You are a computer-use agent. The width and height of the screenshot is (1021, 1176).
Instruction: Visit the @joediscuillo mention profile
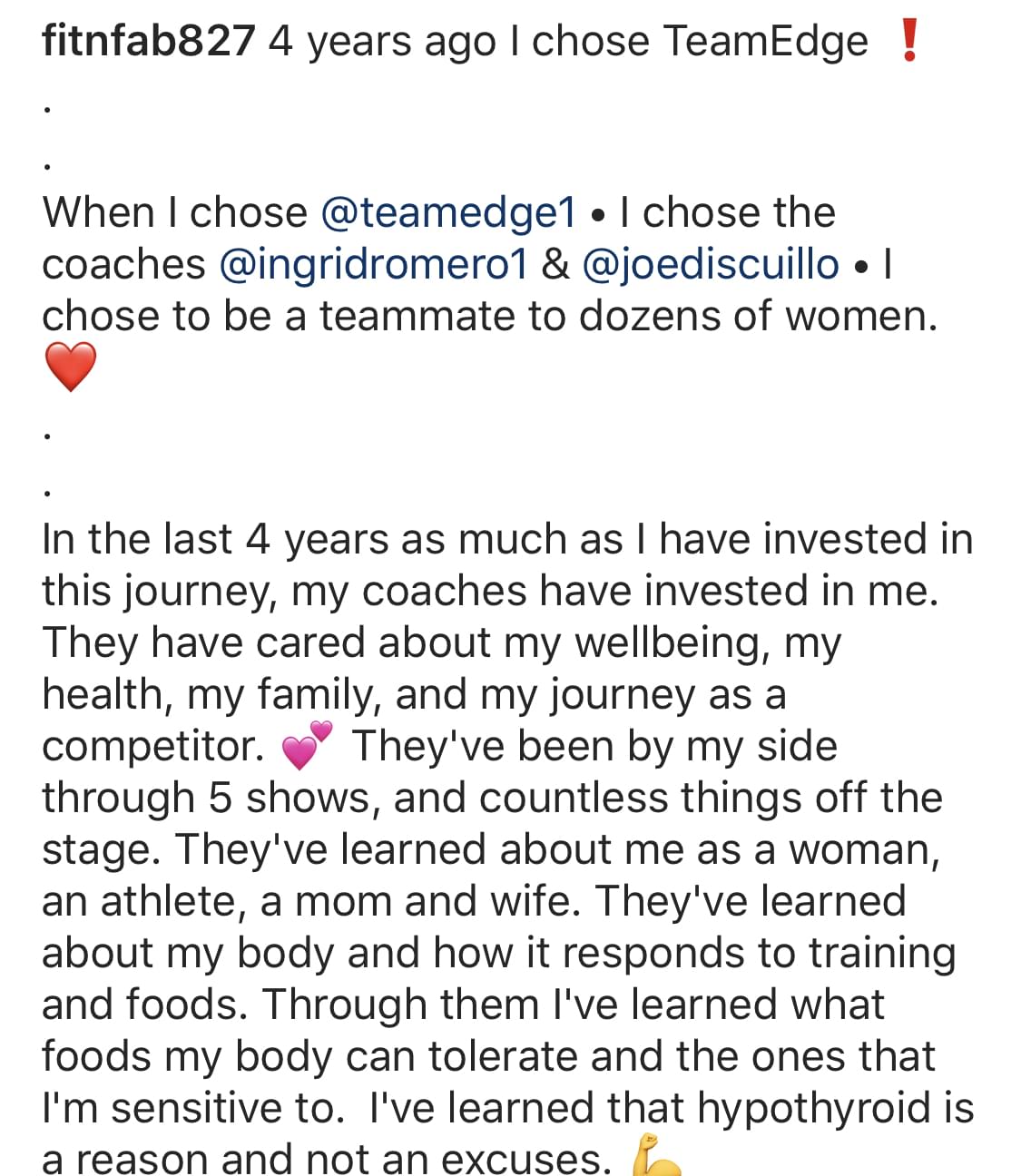(x=710, y=265)
